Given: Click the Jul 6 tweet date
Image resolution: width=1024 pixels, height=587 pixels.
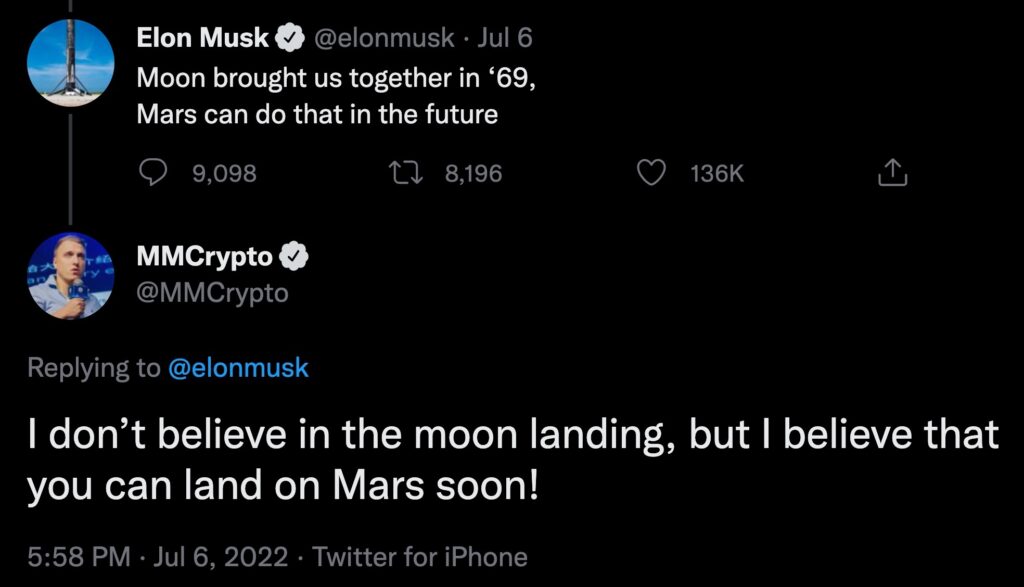Looking at the screenshot, I should [x=509, y=40].
